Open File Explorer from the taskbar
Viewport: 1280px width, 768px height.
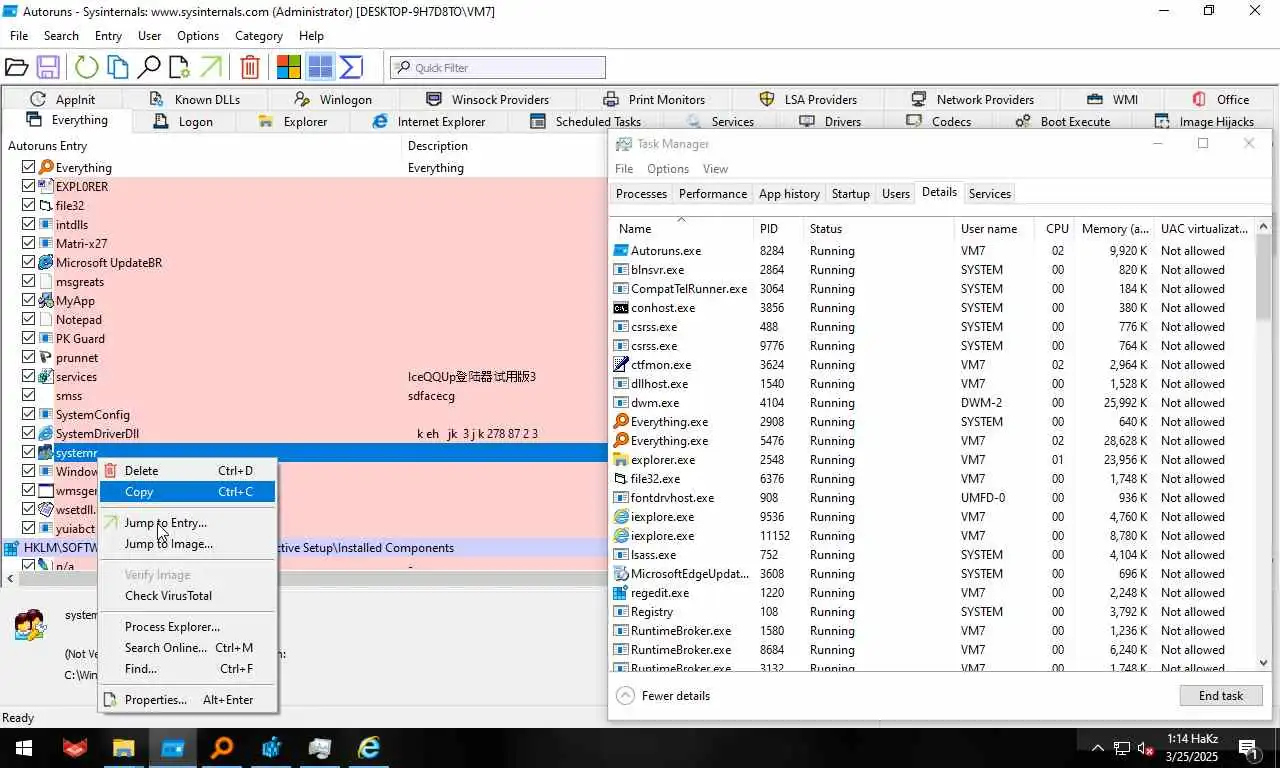123,748
